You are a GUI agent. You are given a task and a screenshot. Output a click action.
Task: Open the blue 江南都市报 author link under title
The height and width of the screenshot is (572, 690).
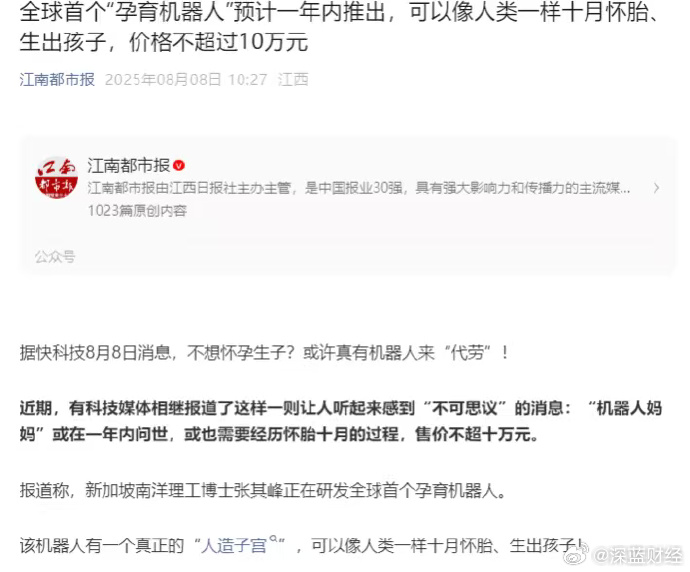pyautogui.click(x=57, y=80)
